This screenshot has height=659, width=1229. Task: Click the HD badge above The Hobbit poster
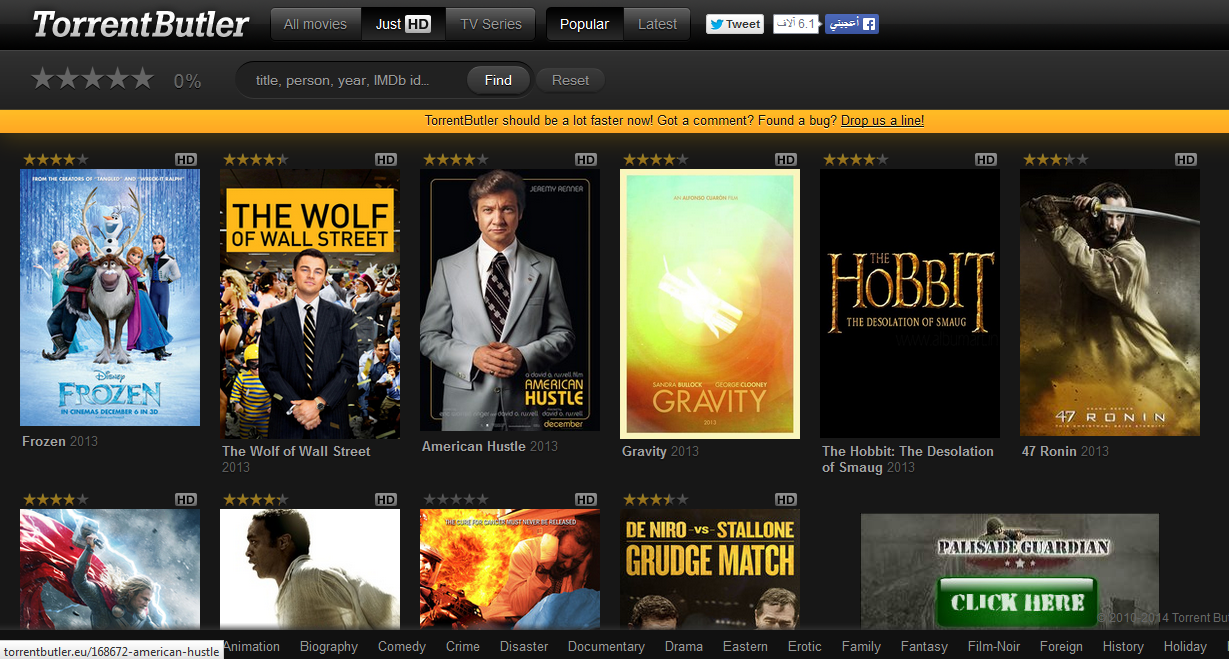[986, 159]
